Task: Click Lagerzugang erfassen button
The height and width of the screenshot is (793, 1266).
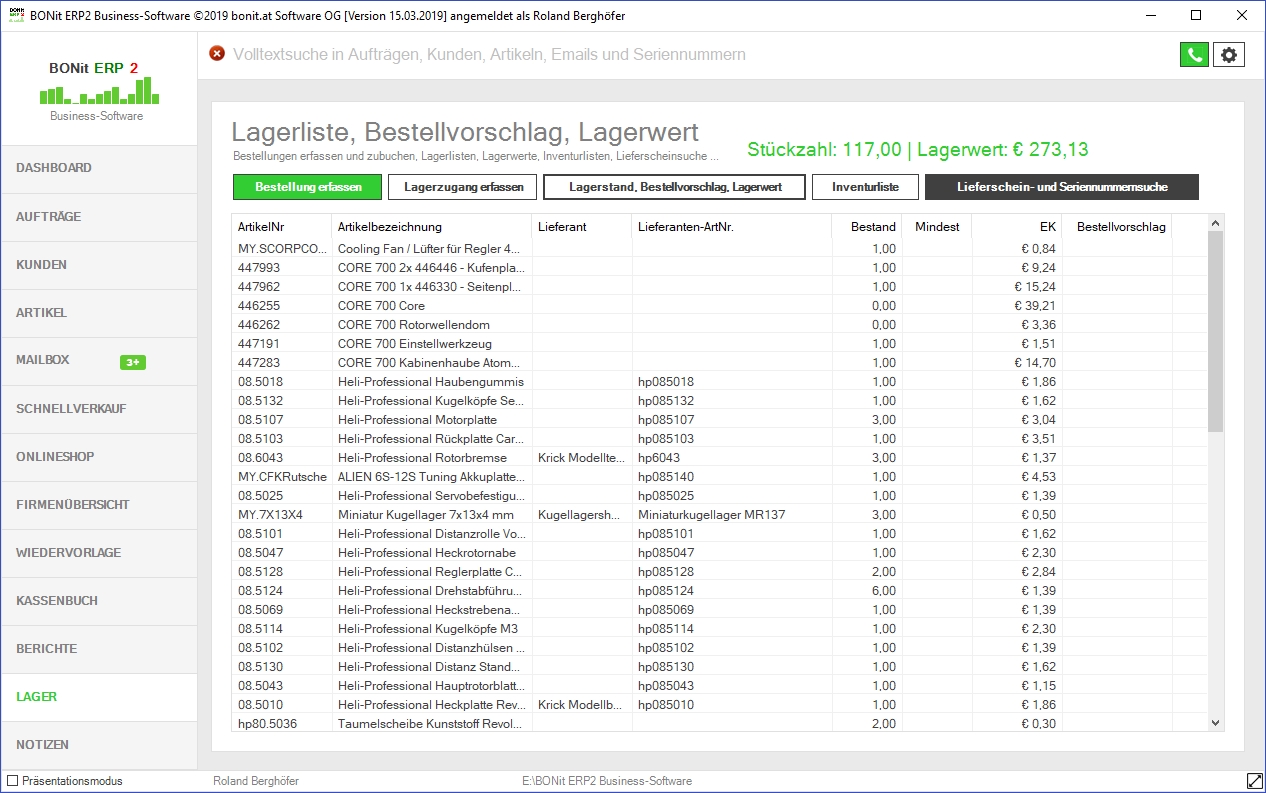Action: 463,187
